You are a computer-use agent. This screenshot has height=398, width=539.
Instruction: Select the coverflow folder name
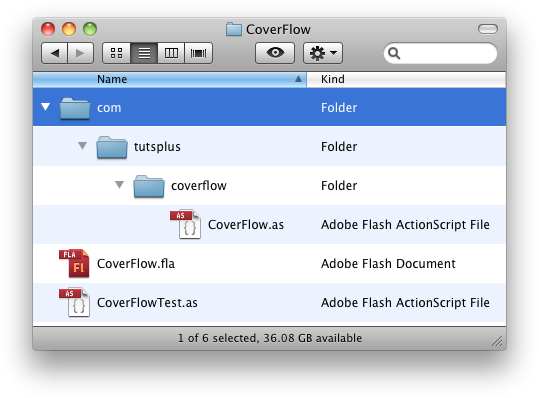(x=199, y=186)
